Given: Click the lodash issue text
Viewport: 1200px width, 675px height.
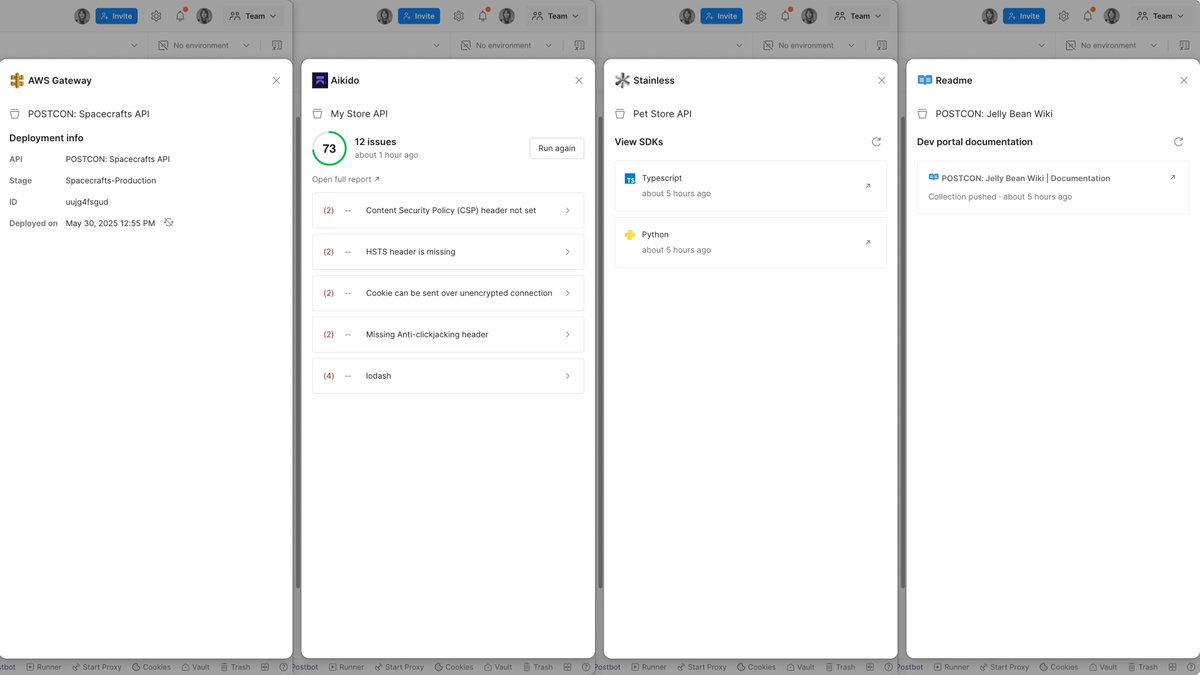Looking at the screenshot, I should [x=378, y=376].
